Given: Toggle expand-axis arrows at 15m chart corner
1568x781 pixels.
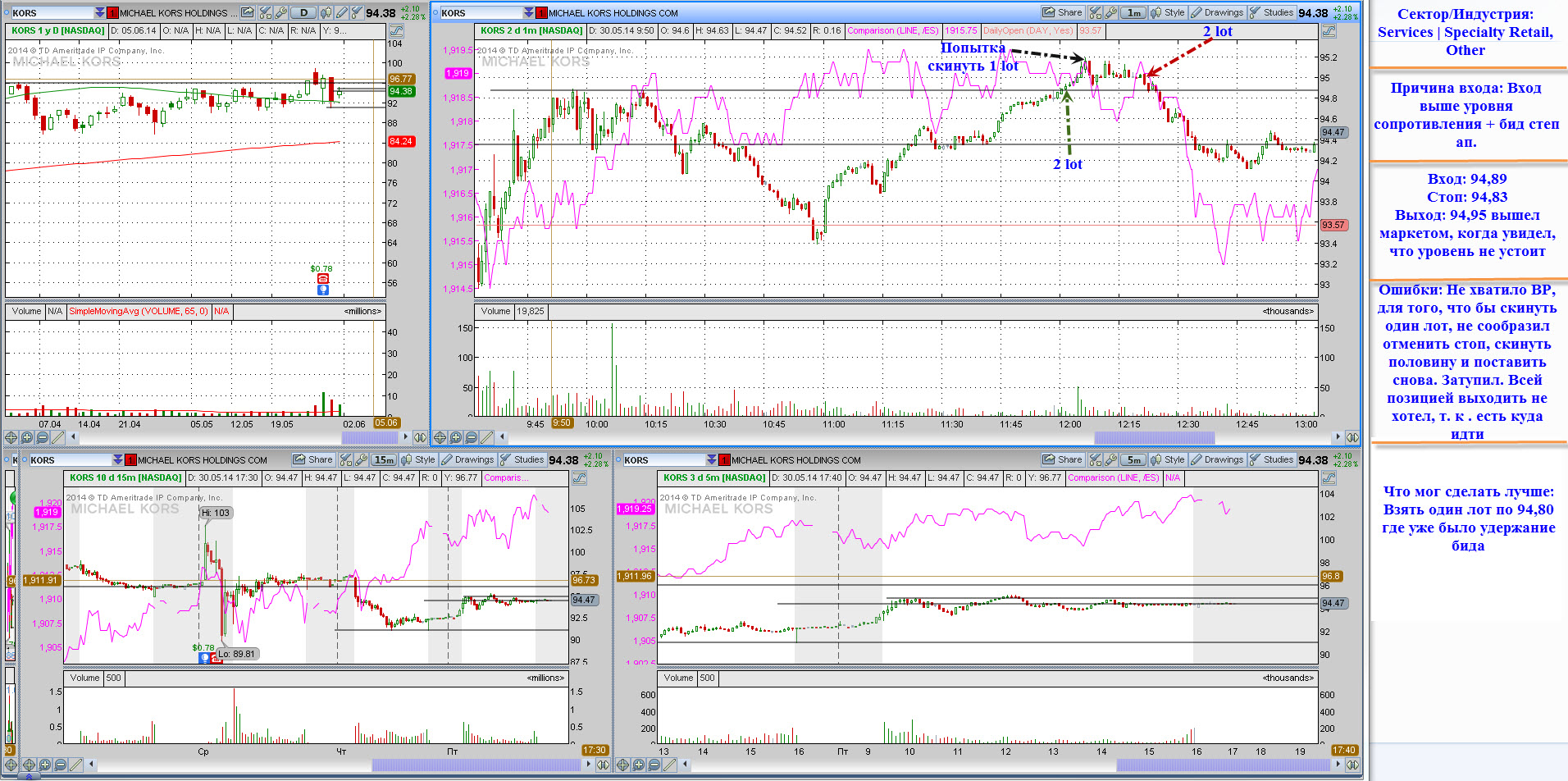Looking at the screenshot, I should 603,765.
